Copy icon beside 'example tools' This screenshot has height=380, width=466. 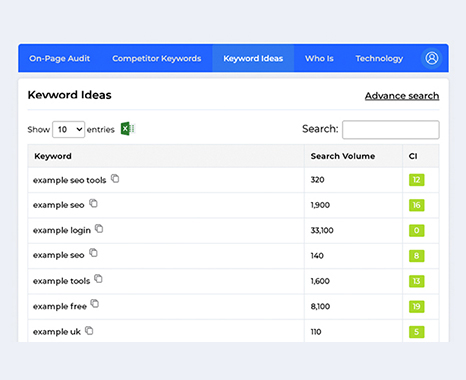click(x=98, y=279)
